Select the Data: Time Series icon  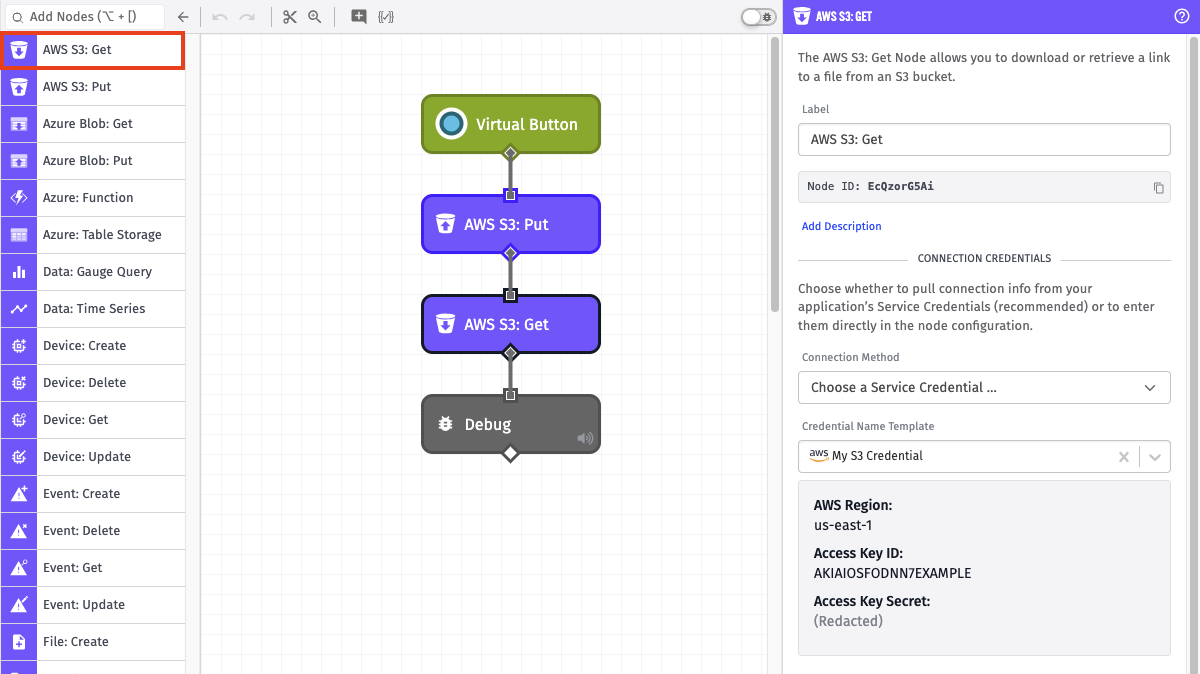pos(18,309)
